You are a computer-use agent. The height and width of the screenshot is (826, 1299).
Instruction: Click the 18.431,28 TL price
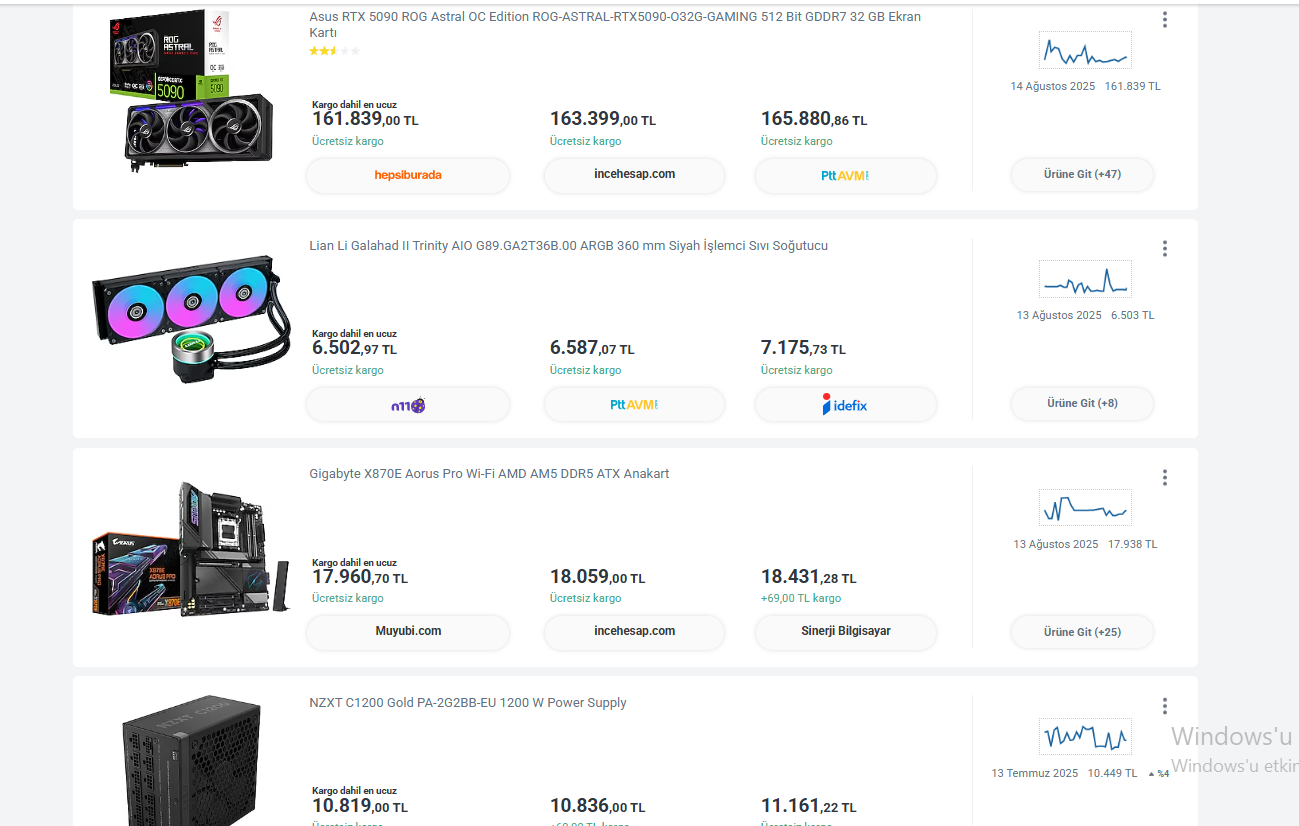pyautogui.click(x=809, y=578)
